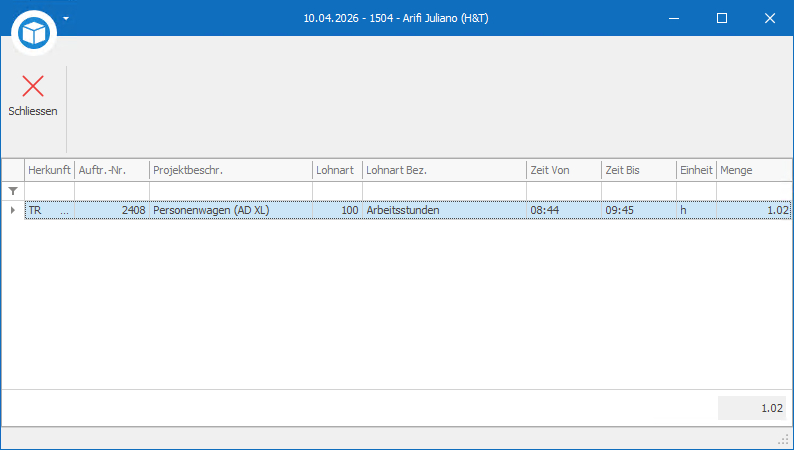794x450 pixels.
Task: Click the Lohnart Bez. column header
Action: tap(445, 170)
